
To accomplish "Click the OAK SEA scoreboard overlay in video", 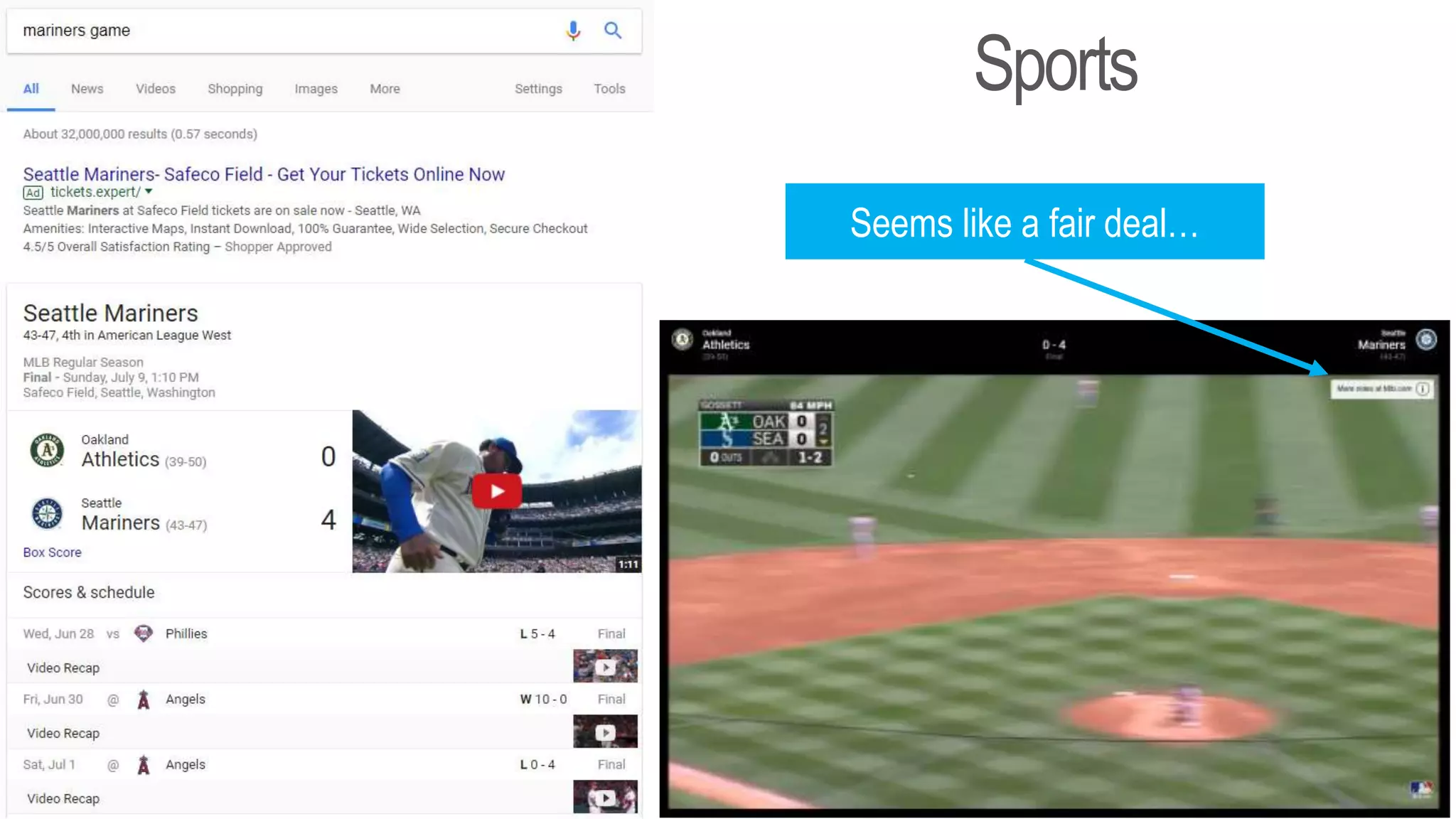I will 766,433.
